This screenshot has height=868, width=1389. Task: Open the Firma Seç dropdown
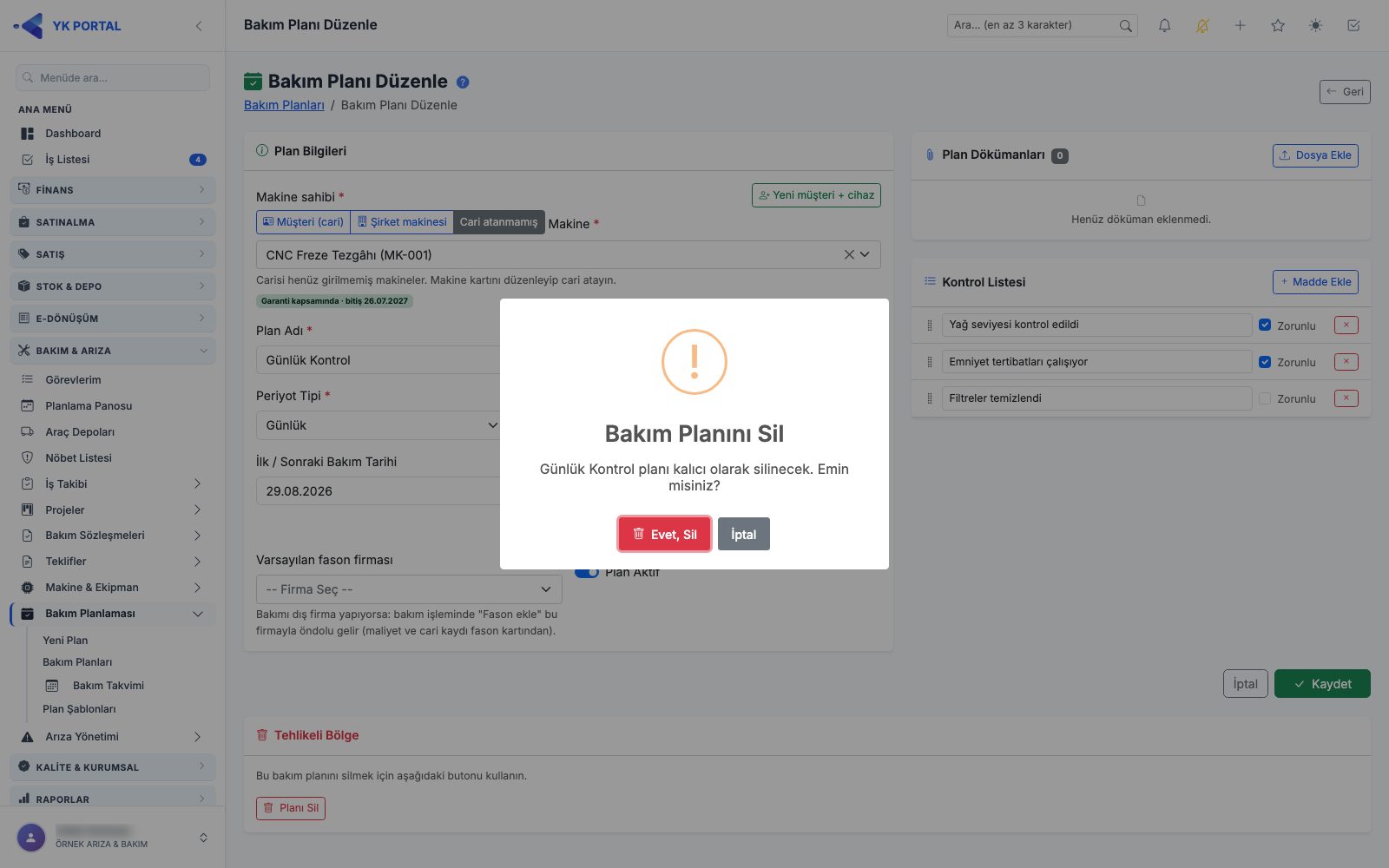(x=409, y=589)
